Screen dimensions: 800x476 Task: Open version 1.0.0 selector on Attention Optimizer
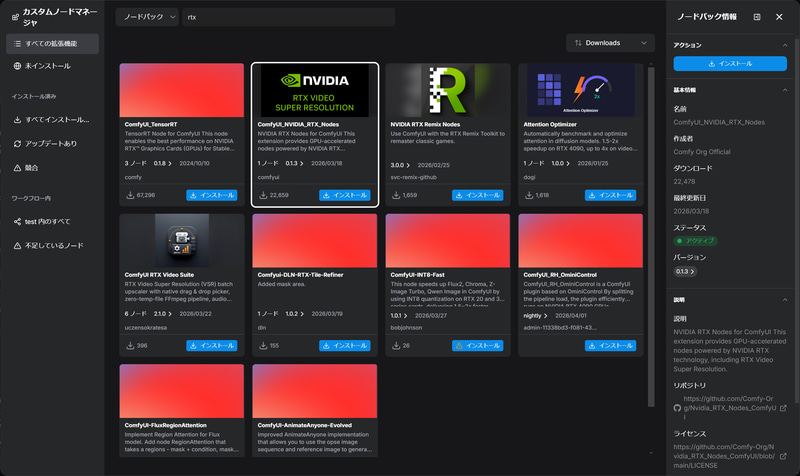[x=560, y=163]
